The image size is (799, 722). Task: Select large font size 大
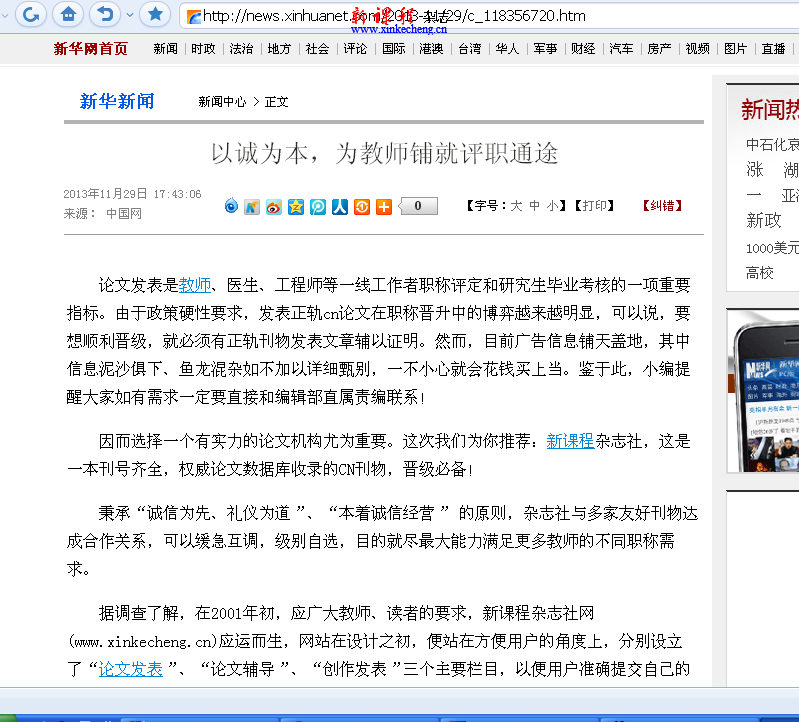point(517,206)
